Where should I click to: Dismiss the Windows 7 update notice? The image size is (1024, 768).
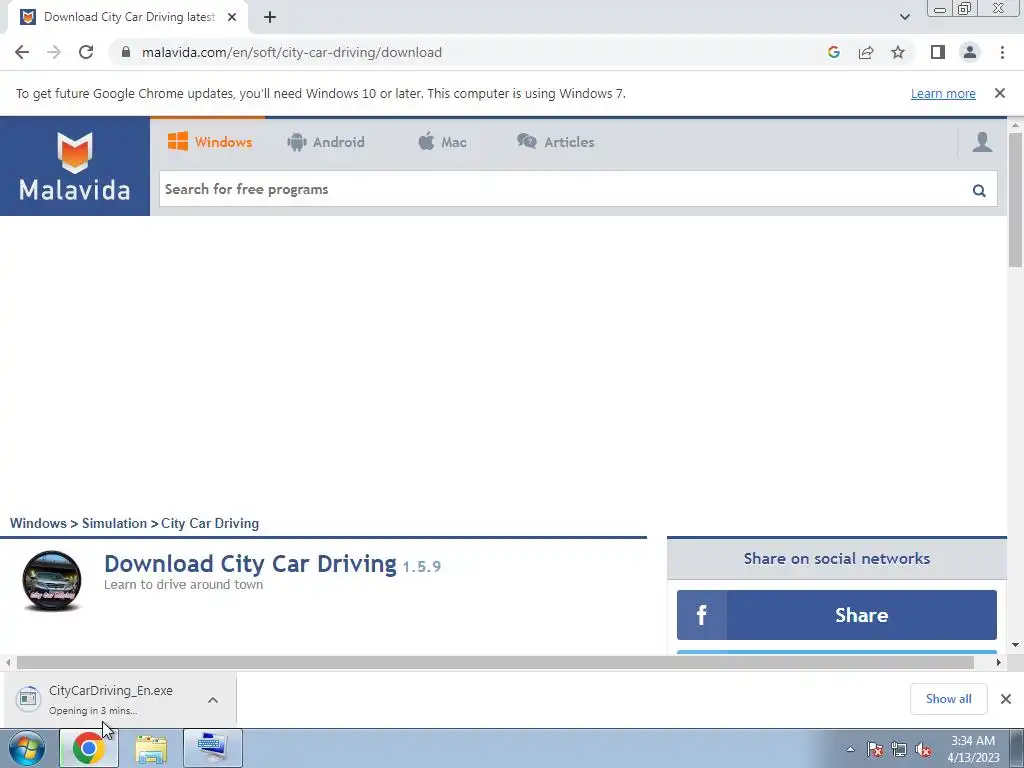[x=999, y=93]
